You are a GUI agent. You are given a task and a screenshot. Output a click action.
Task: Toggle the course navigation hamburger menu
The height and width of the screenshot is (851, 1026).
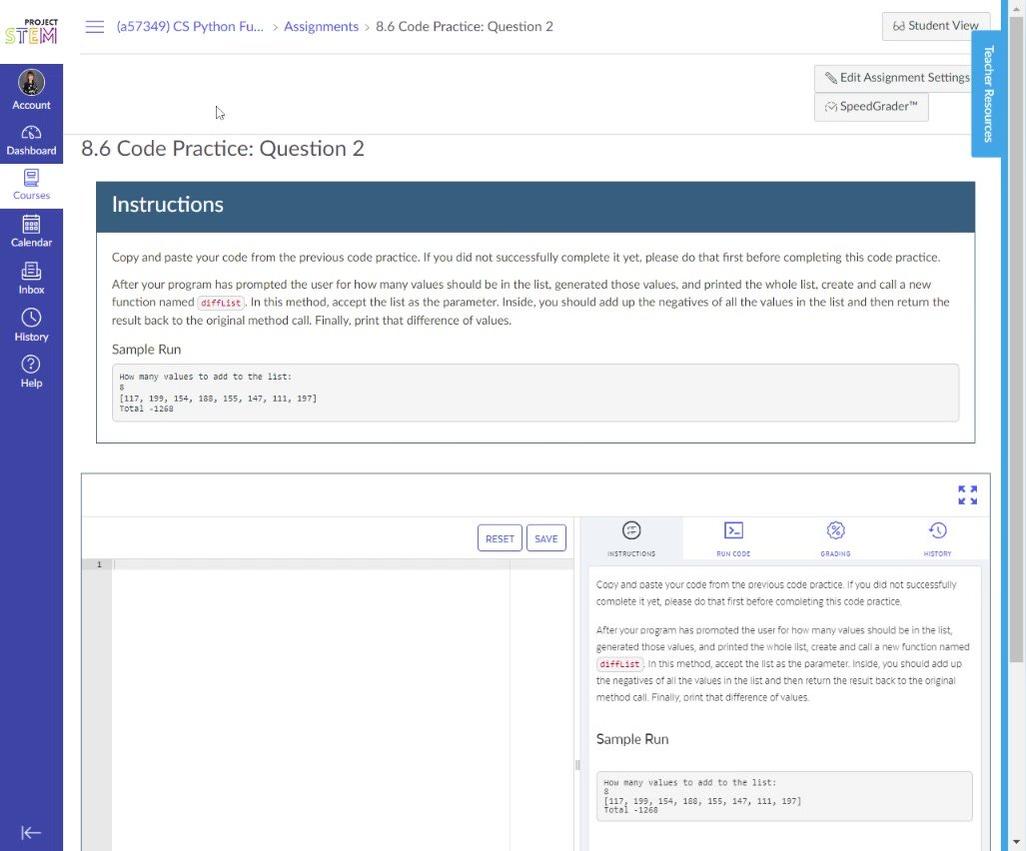pyautogui.click(x=95, y=27)
